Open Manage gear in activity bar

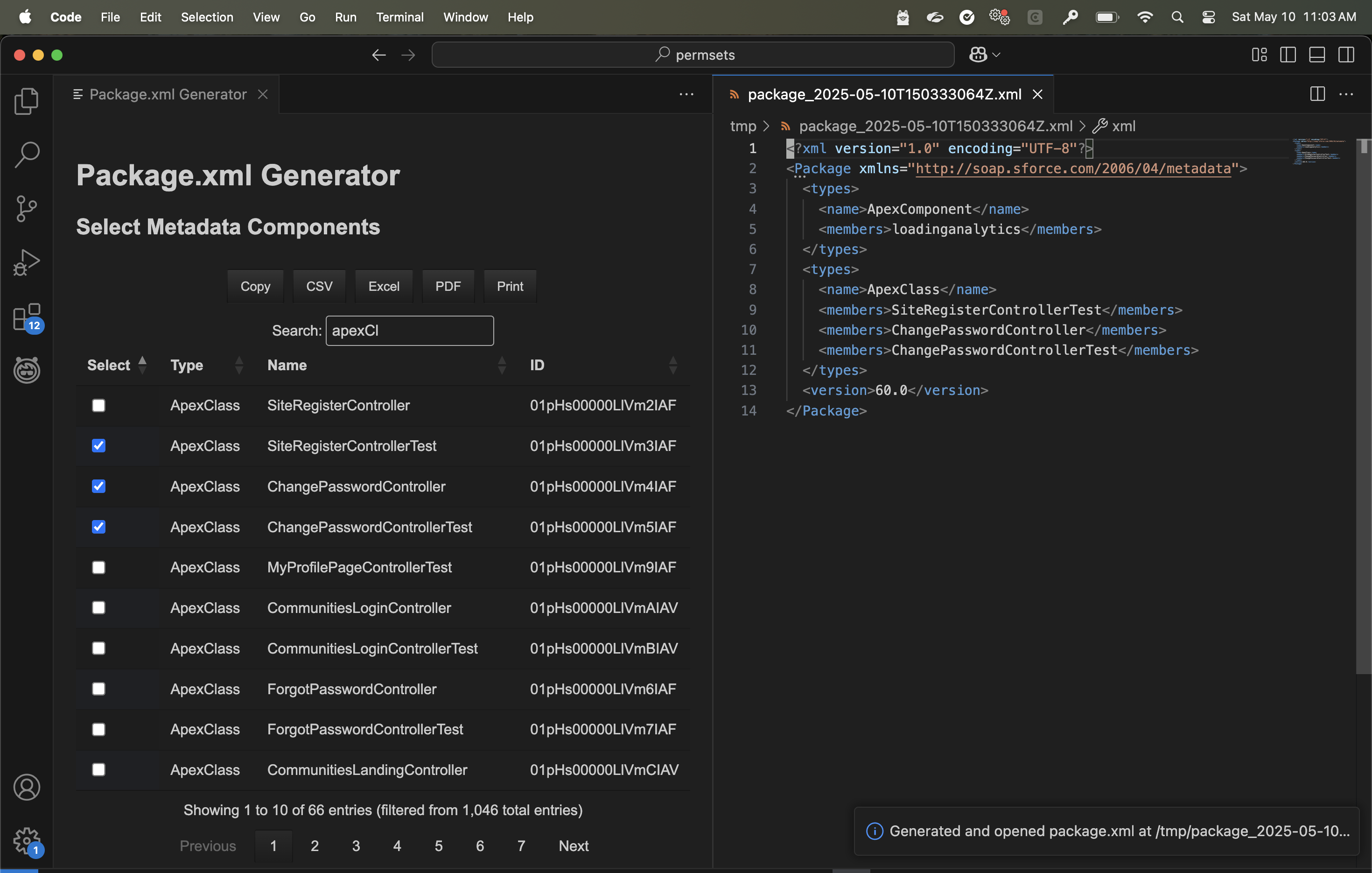point(27,841)
